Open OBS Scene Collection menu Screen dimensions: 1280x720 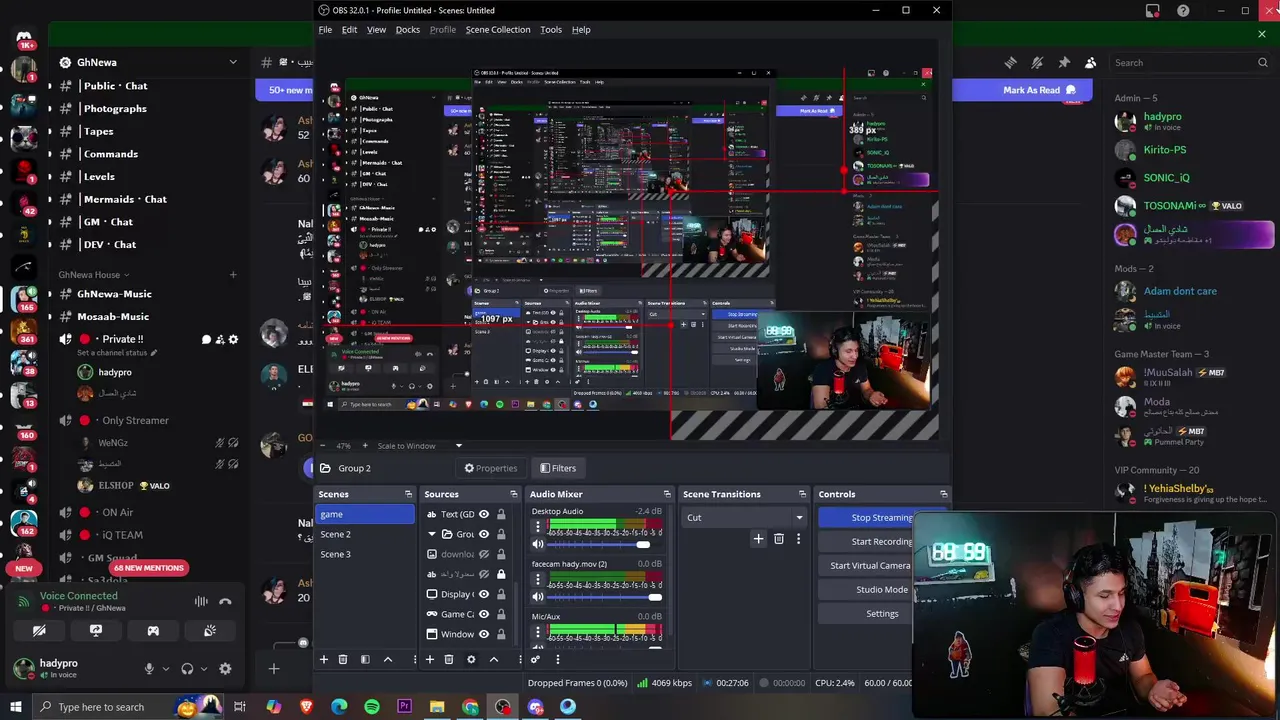click(498, 30)
